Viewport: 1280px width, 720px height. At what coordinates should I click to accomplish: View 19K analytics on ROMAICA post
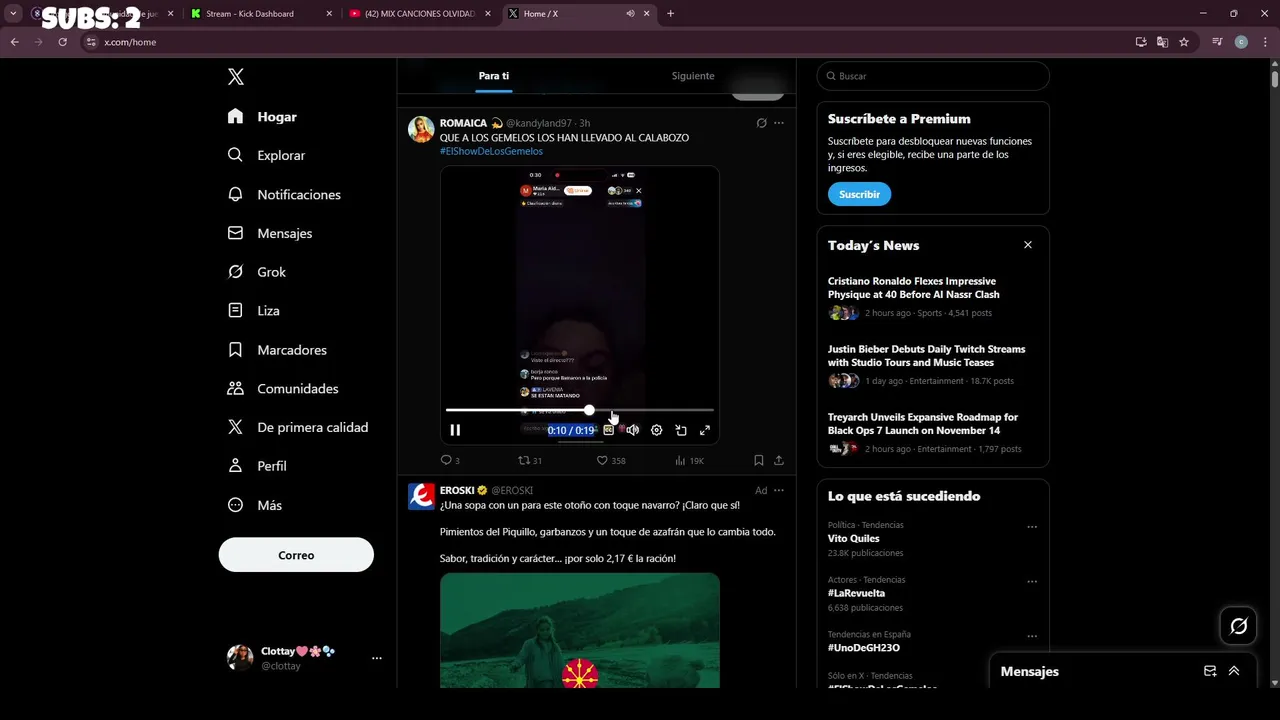pyautogui.click(x=689, y=460)
